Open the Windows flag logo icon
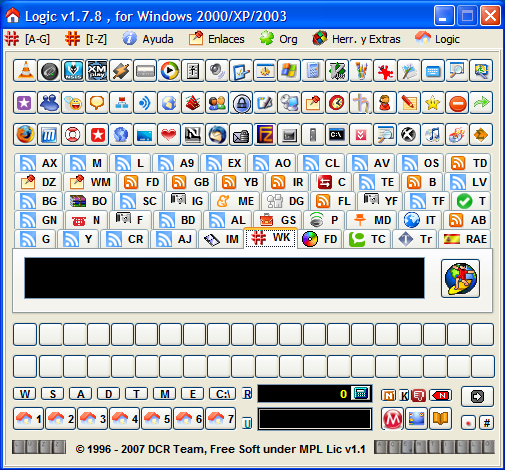Viewport: 505px width, 470px height. pyautogui.click(x=289, y=71)
